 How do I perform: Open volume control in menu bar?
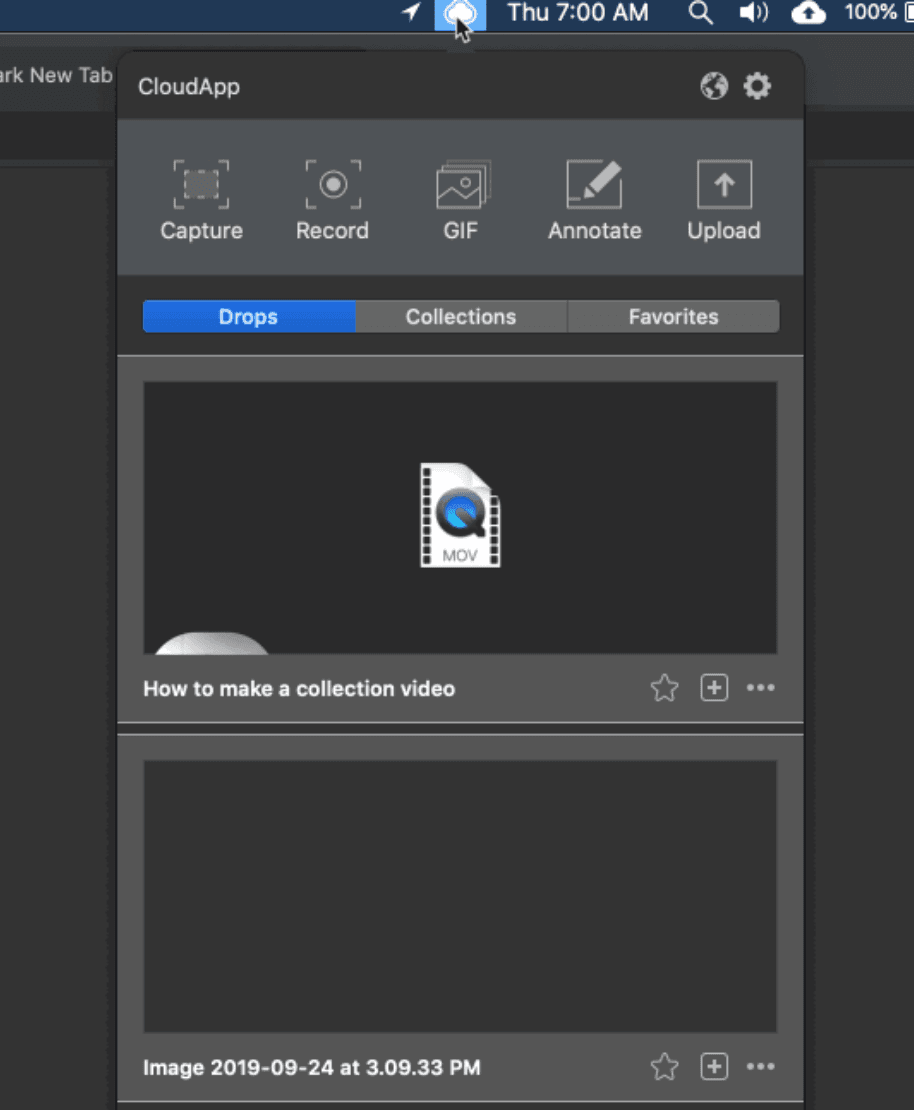click(x=753, y=13)
